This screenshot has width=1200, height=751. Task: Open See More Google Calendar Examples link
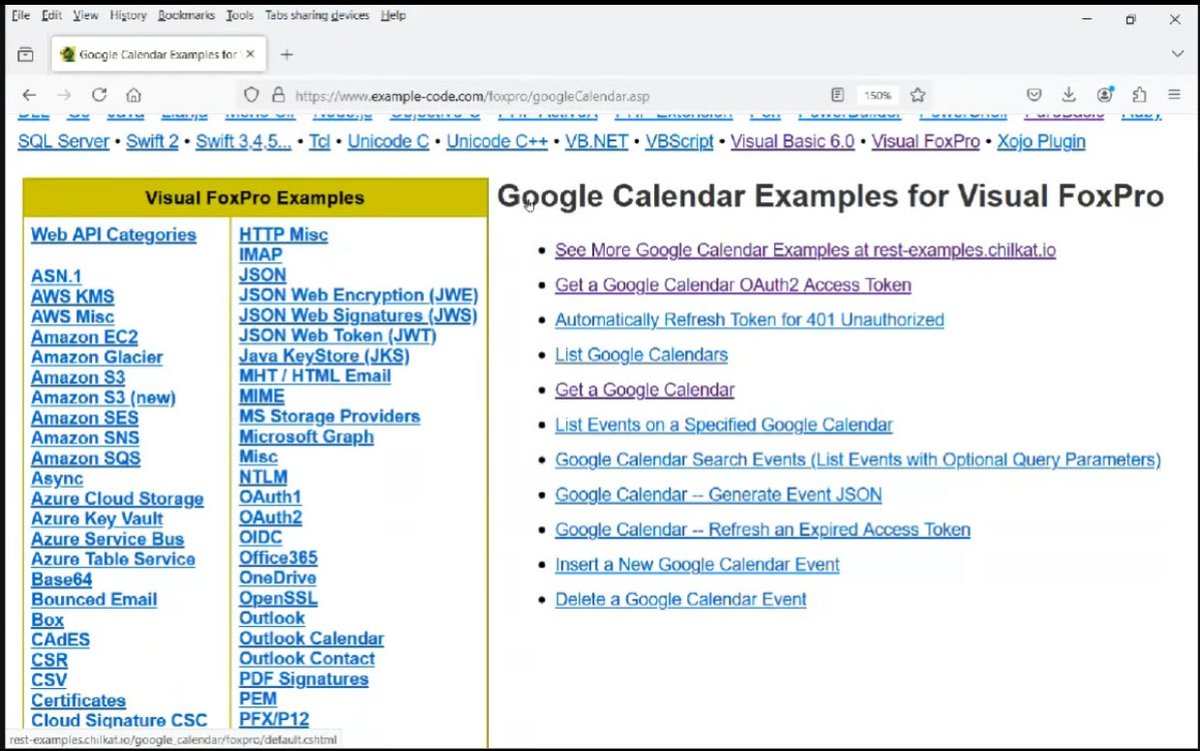(806, 250)
